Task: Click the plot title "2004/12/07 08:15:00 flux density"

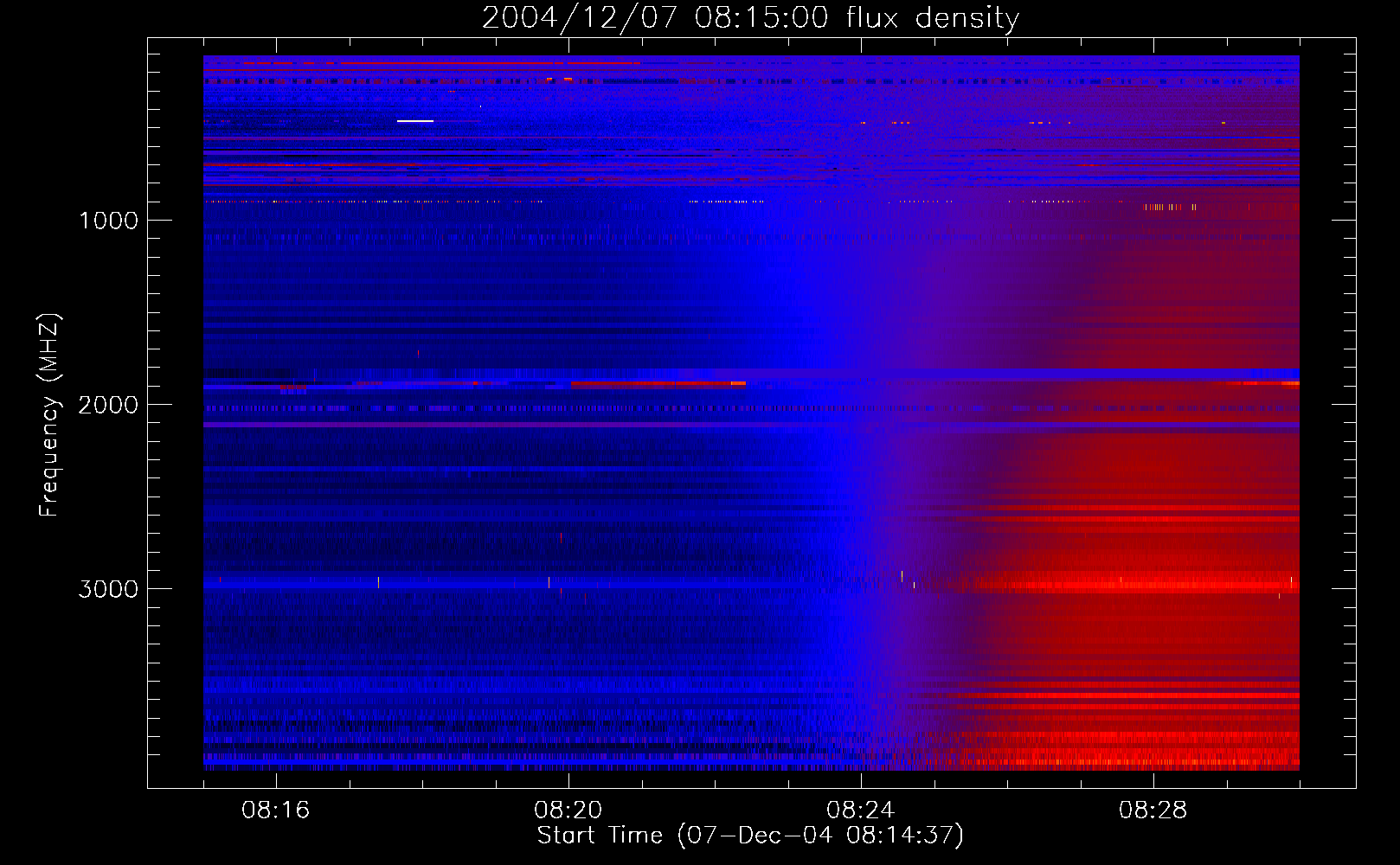Action: [x=750, y=18]
